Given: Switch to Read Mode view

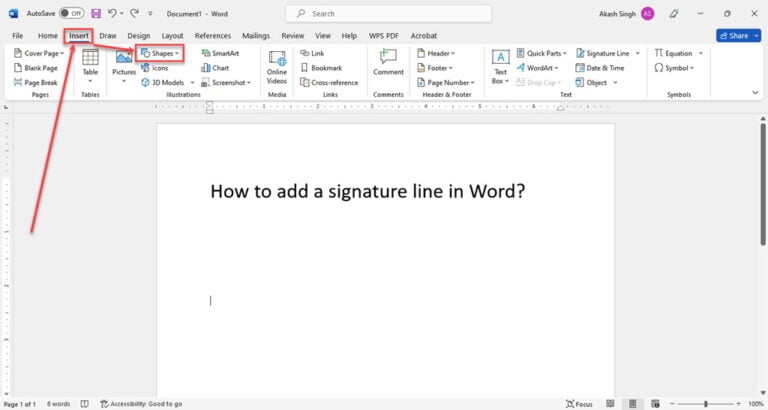Looking at the screenshot, I should [610, 404].
